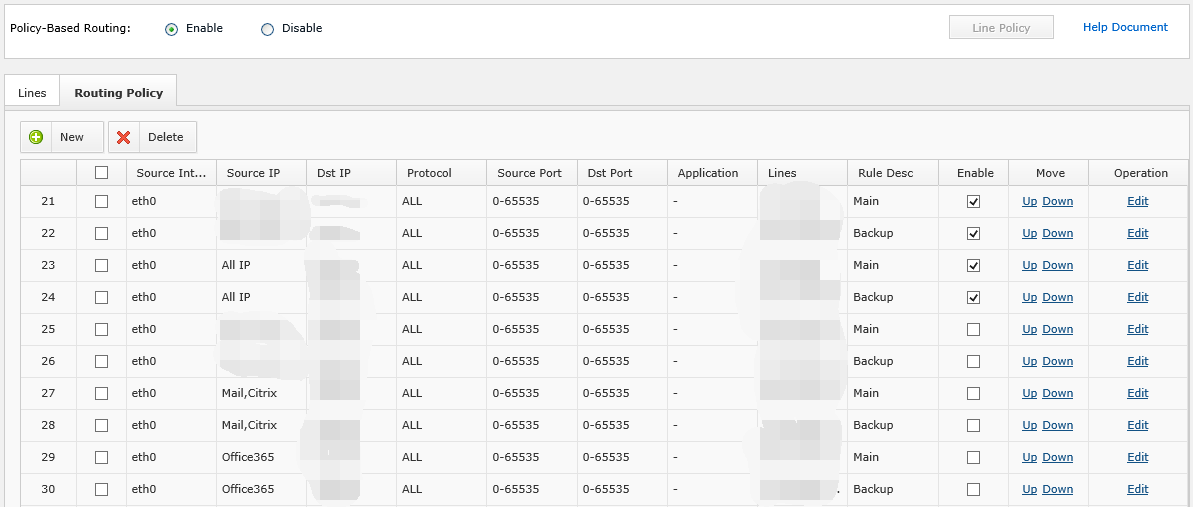This screenshot has width=1193, height=507.
Task: Switch to the Lines tab
Action: tap(32, 93)
